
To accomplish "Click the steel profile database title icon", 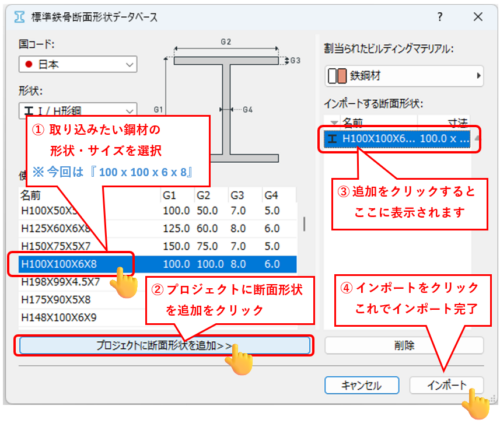I will click(x=19, y=17).
